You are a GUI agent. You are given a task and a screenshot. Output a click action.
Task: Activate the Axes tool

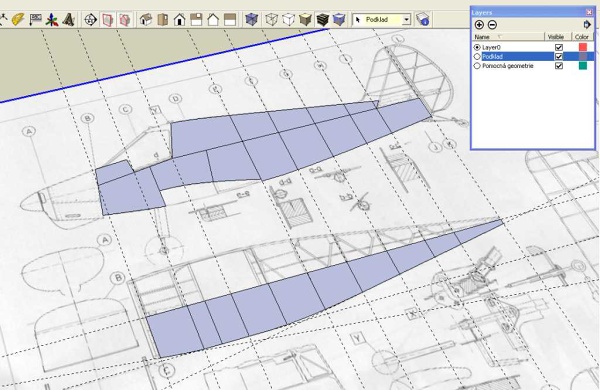pos(52,19)
